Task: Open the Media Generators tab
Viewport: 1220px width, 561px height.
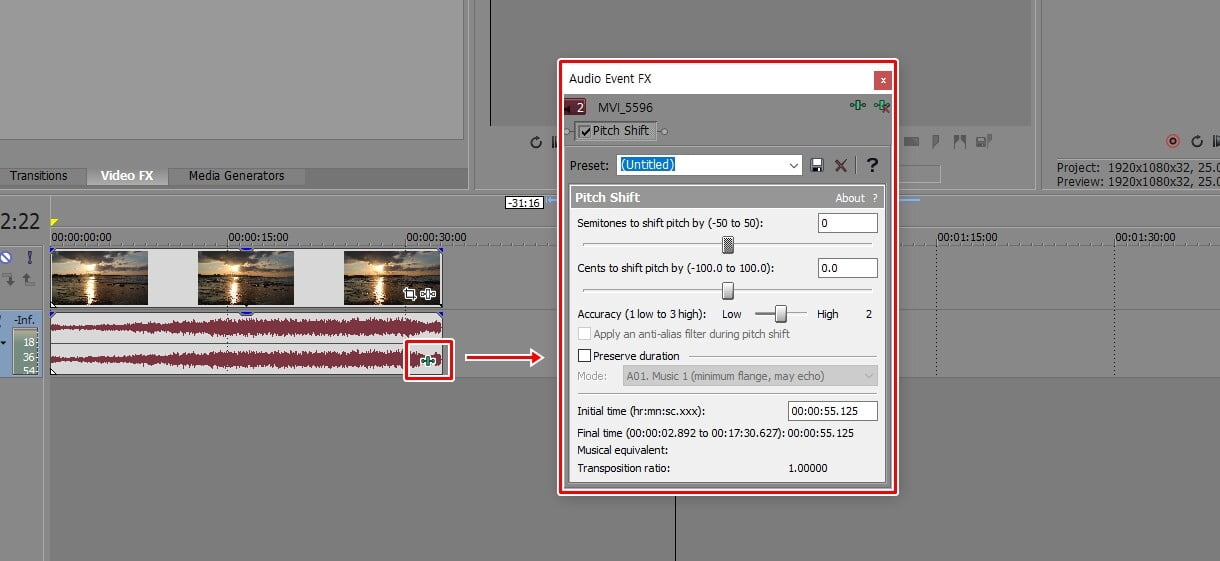Action: click(x=237, y=176)
